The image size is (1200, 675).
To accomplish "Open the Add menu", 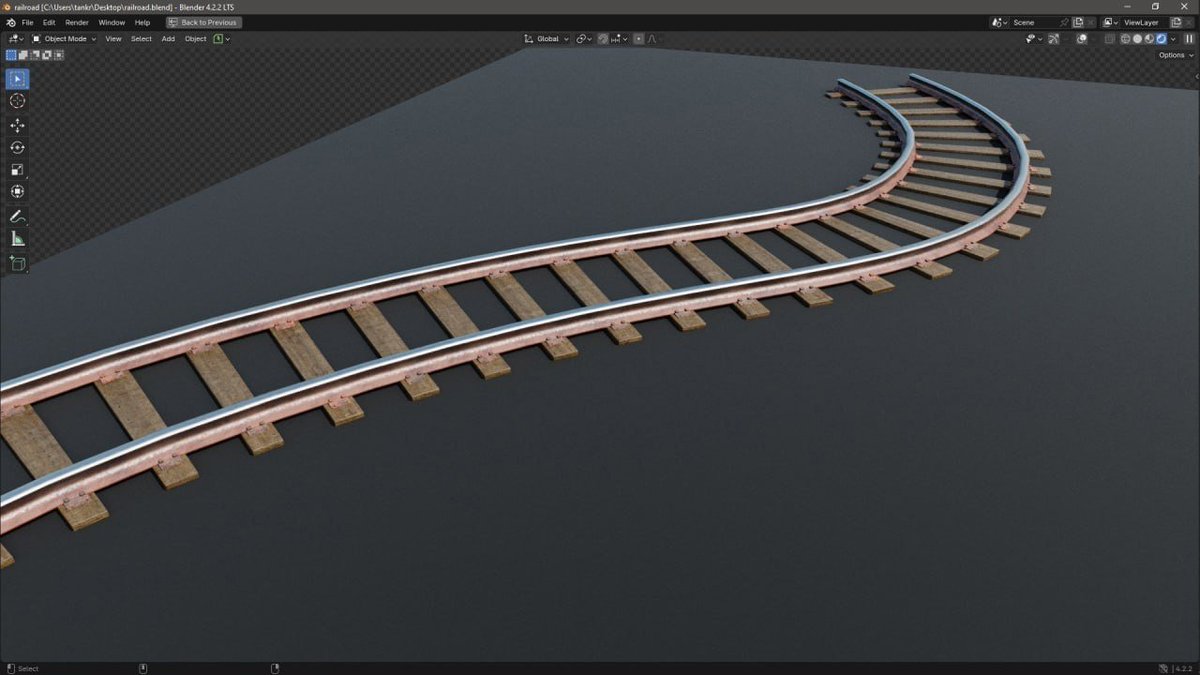I will pyautogui.click(x=167, y=38).
